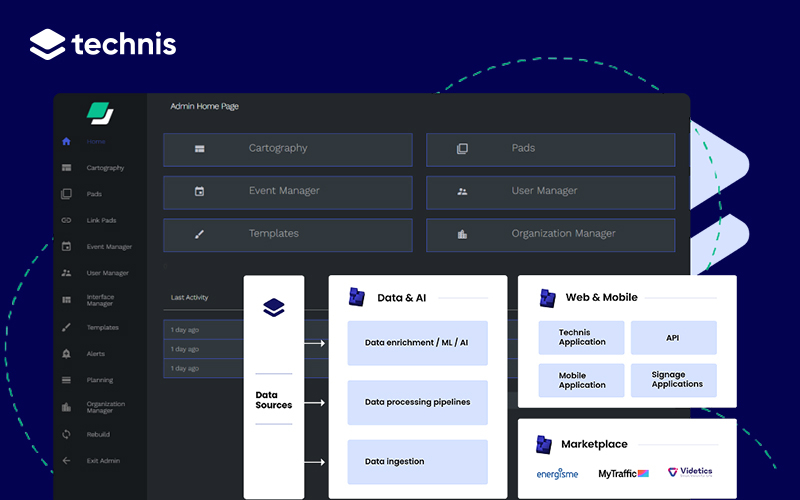Click the Templates brush icon in sidebar
The height and width of the screenshot is (500, 800).
point(66,328)
